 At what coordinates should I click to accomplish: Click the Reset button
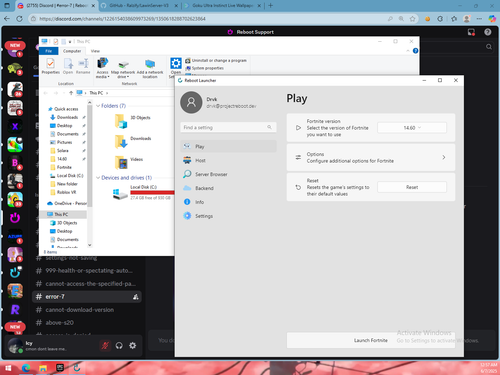412,187
